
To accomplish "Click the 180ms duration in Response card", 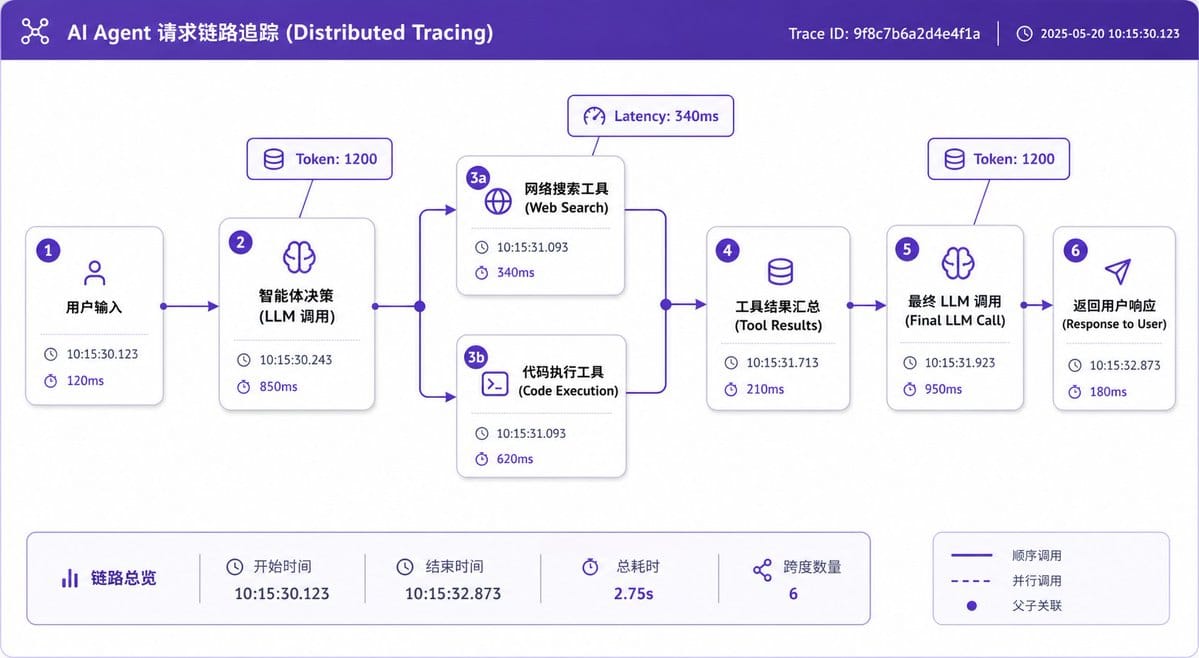I will 1108,392.
